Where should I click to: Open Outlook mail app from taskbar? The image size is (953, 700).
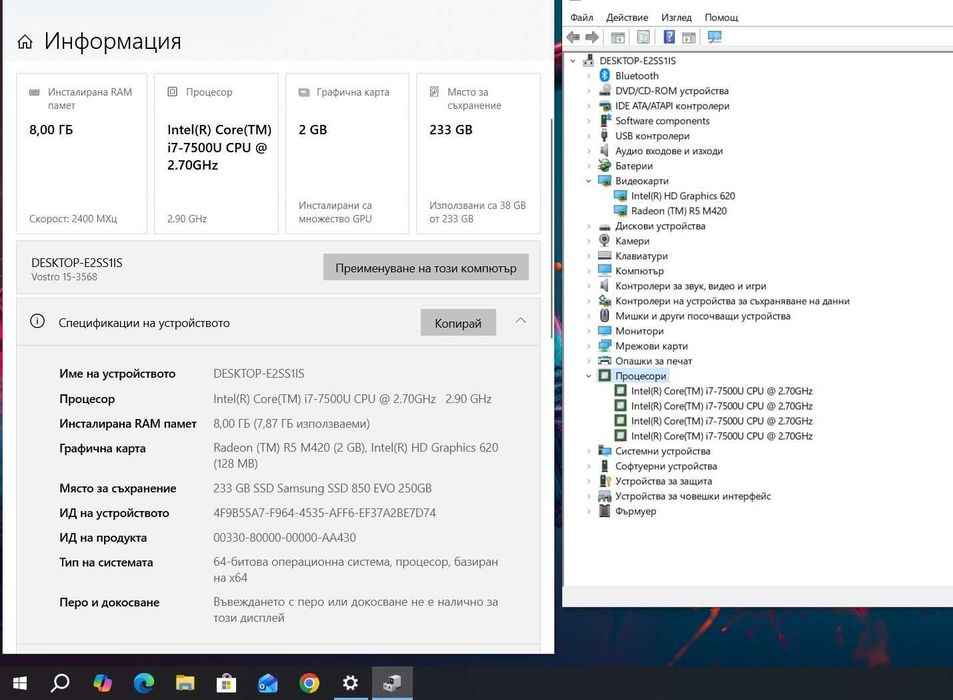pyautogui.click(x=267, y=684)
